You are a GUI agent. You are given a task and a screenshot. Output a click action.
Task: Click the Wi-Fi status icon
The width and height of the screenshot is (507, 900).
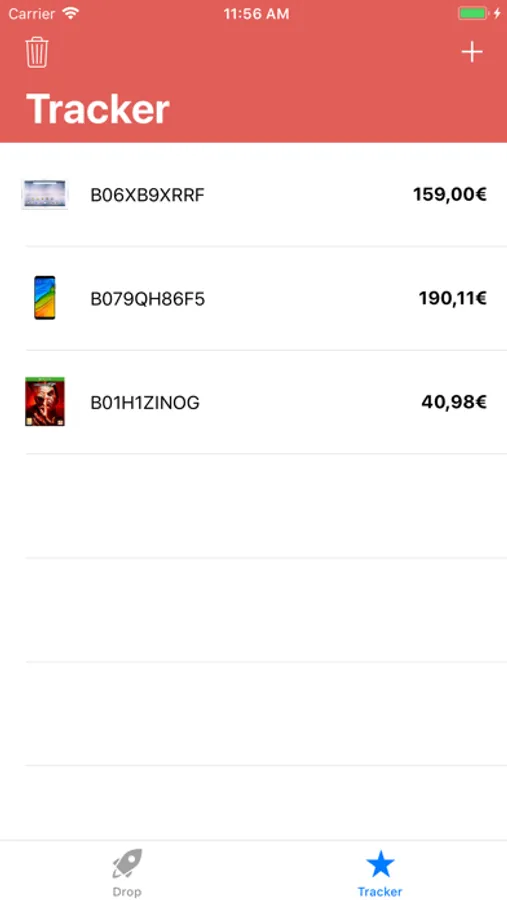coord(71,13)
